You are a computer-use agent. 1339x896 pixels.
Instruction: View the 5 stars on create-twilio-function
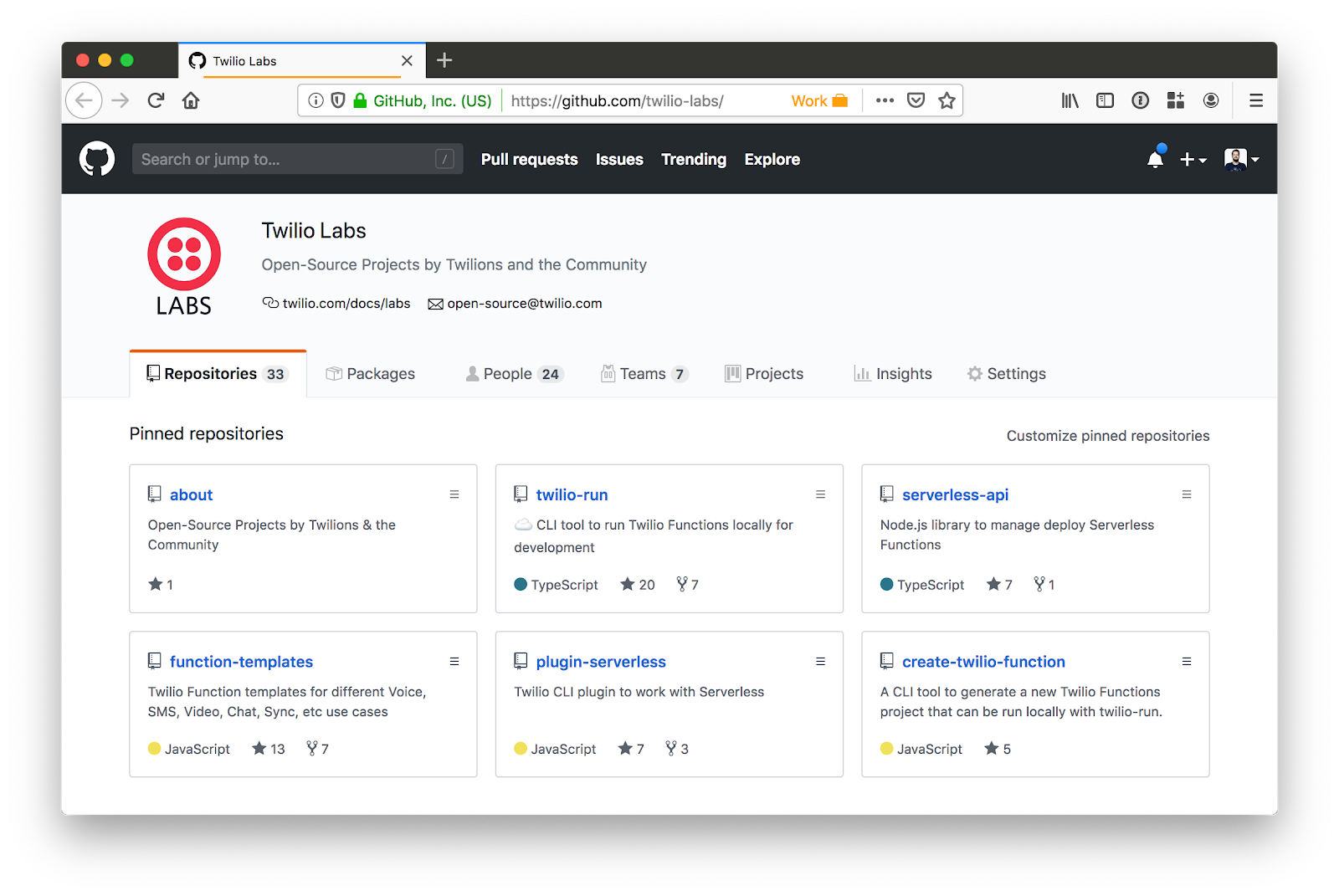(998, 749)
